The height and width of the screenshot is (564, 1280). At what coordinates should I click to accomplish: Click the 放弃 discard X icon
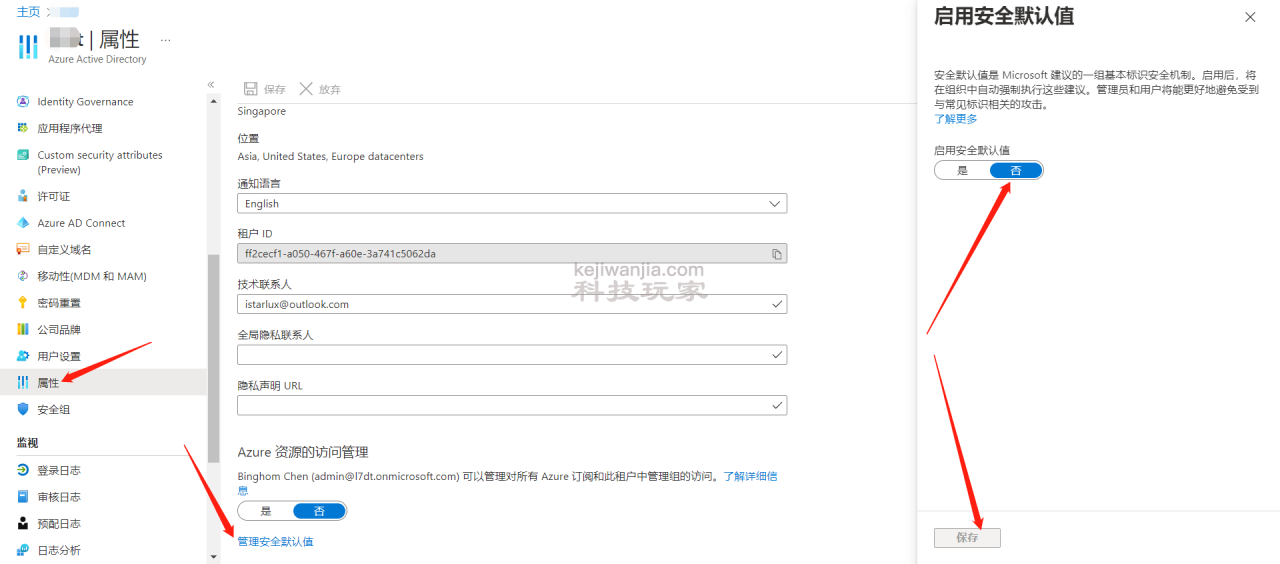306,89
